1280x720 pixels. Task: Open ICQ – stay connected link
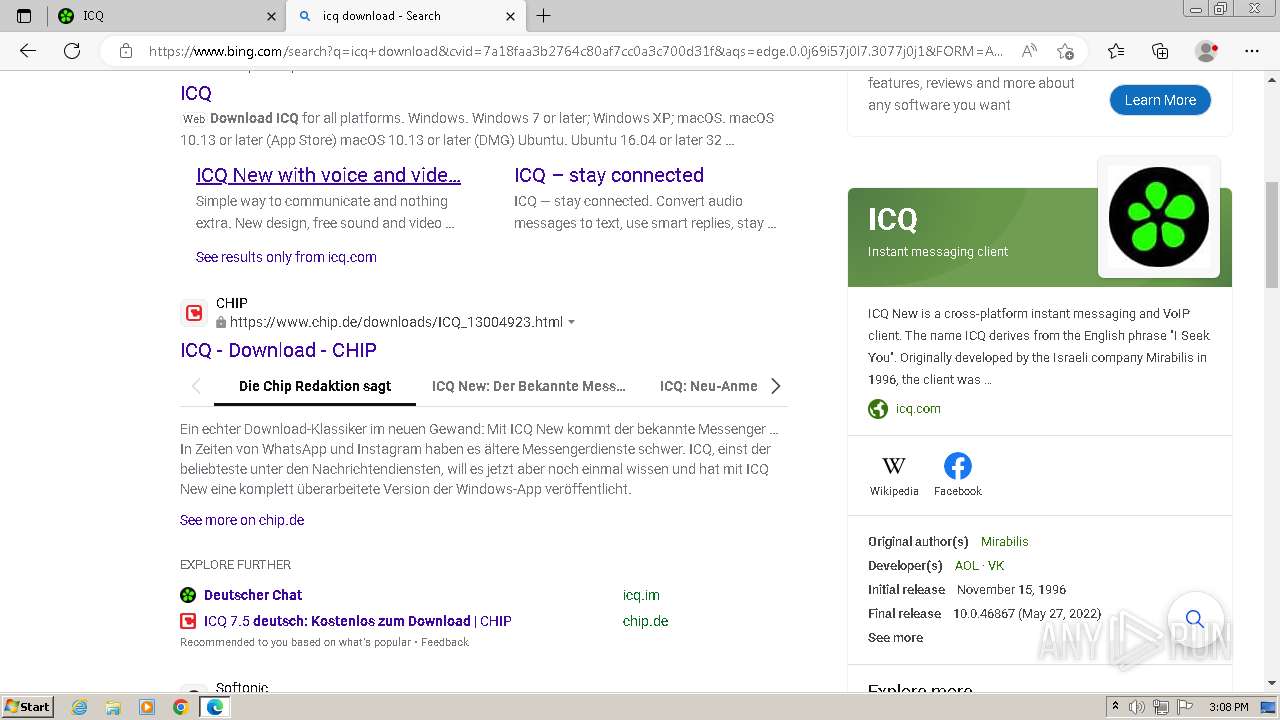pos(609,175)
